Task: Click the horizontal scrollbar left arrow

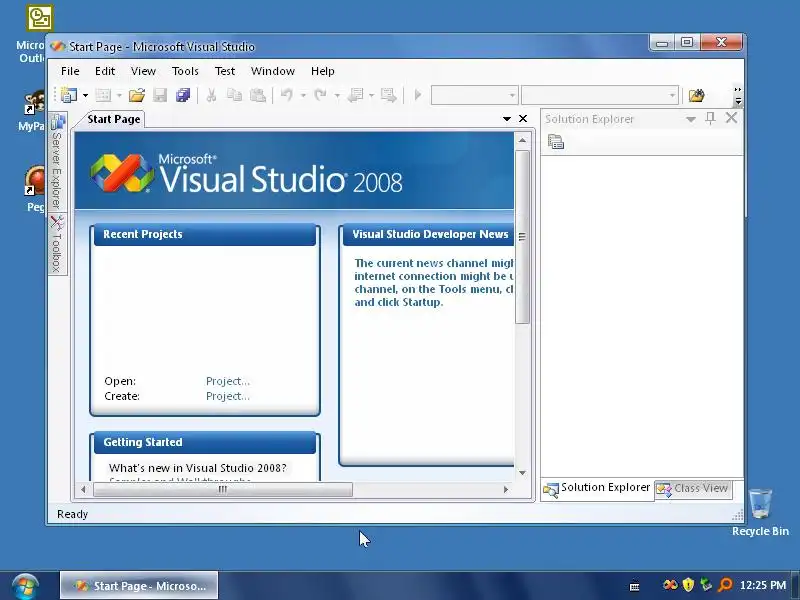Action: click(83, 489)
